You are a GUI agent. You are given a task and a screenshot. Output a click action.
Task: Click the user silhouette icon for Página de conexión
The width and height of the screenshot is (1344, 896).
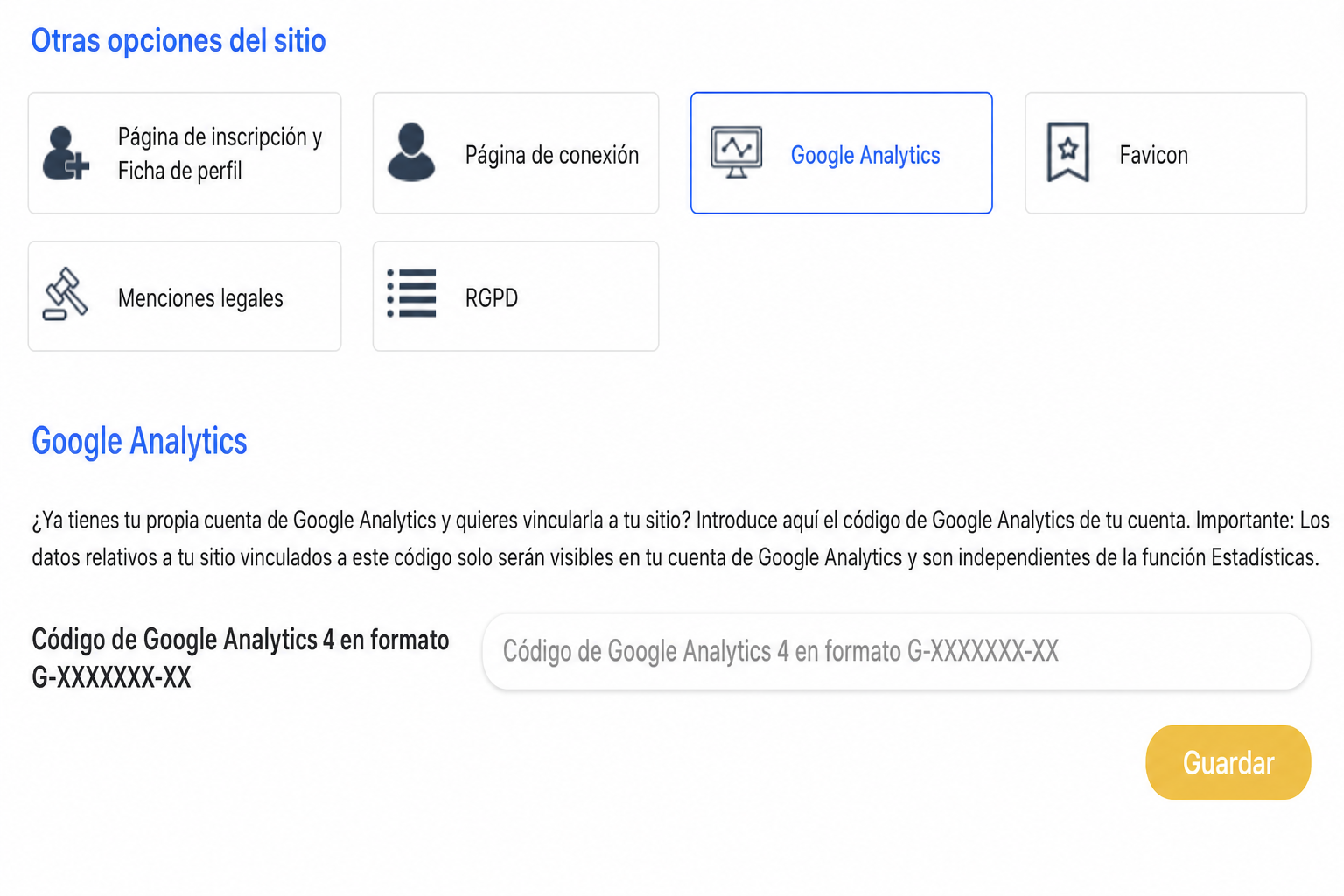[411, 152]
